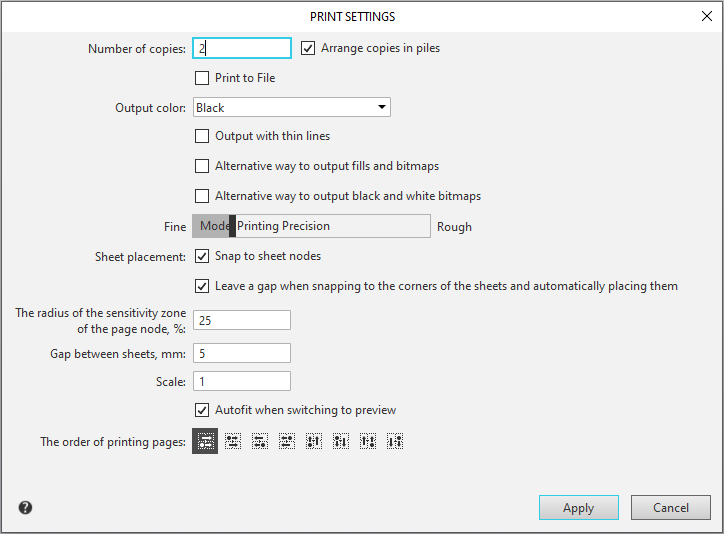Viewport: 724px width, 534px height.
Task: Focus the Scale input field
Action: coord(241,381)
